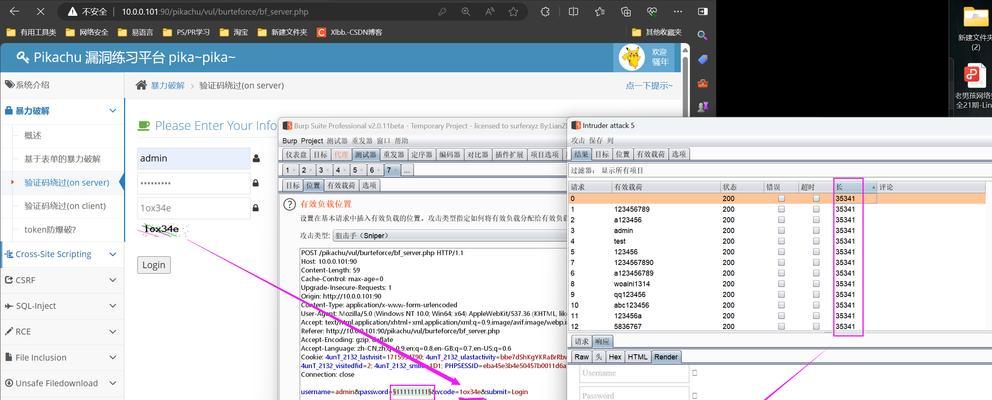Toggle the error checkbox in row abc123456

pyautogui.click(x=781, y=305)
